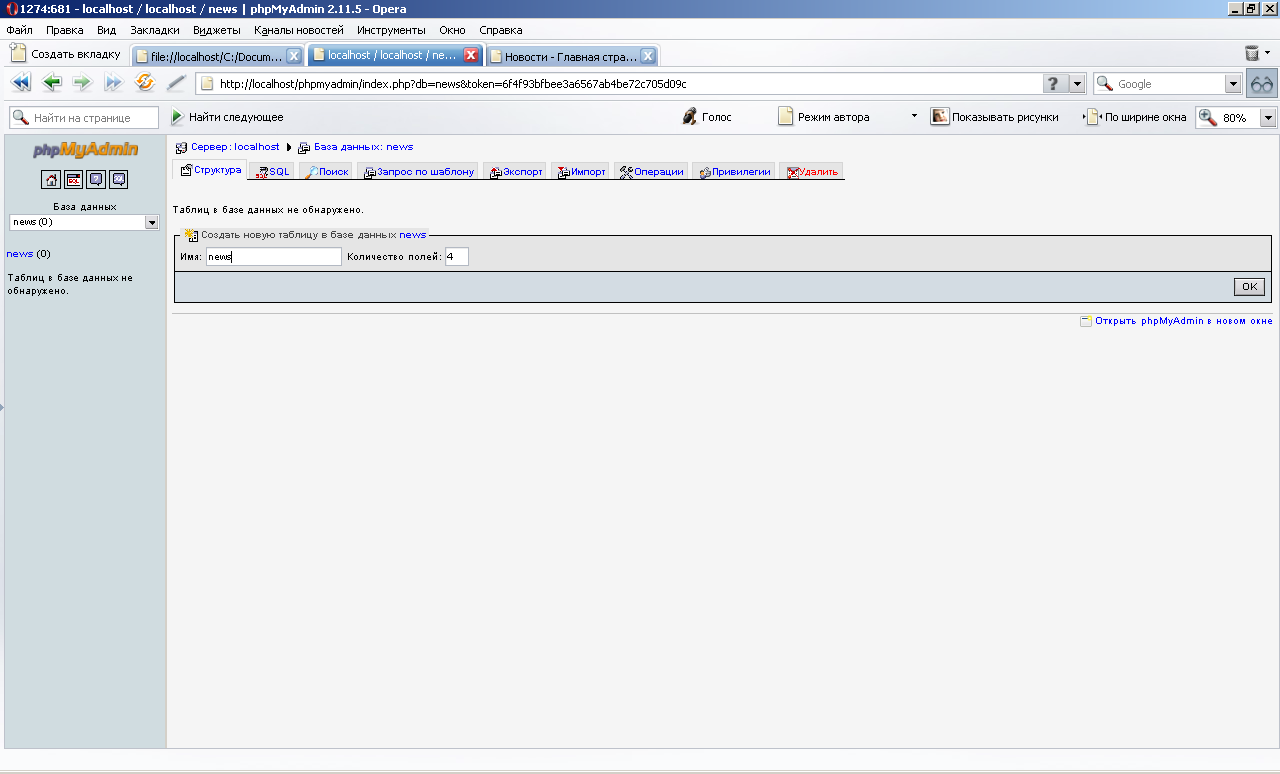1280x774 pixels.
Task: Select the red Удалить tab
Action: coord(812,171)
